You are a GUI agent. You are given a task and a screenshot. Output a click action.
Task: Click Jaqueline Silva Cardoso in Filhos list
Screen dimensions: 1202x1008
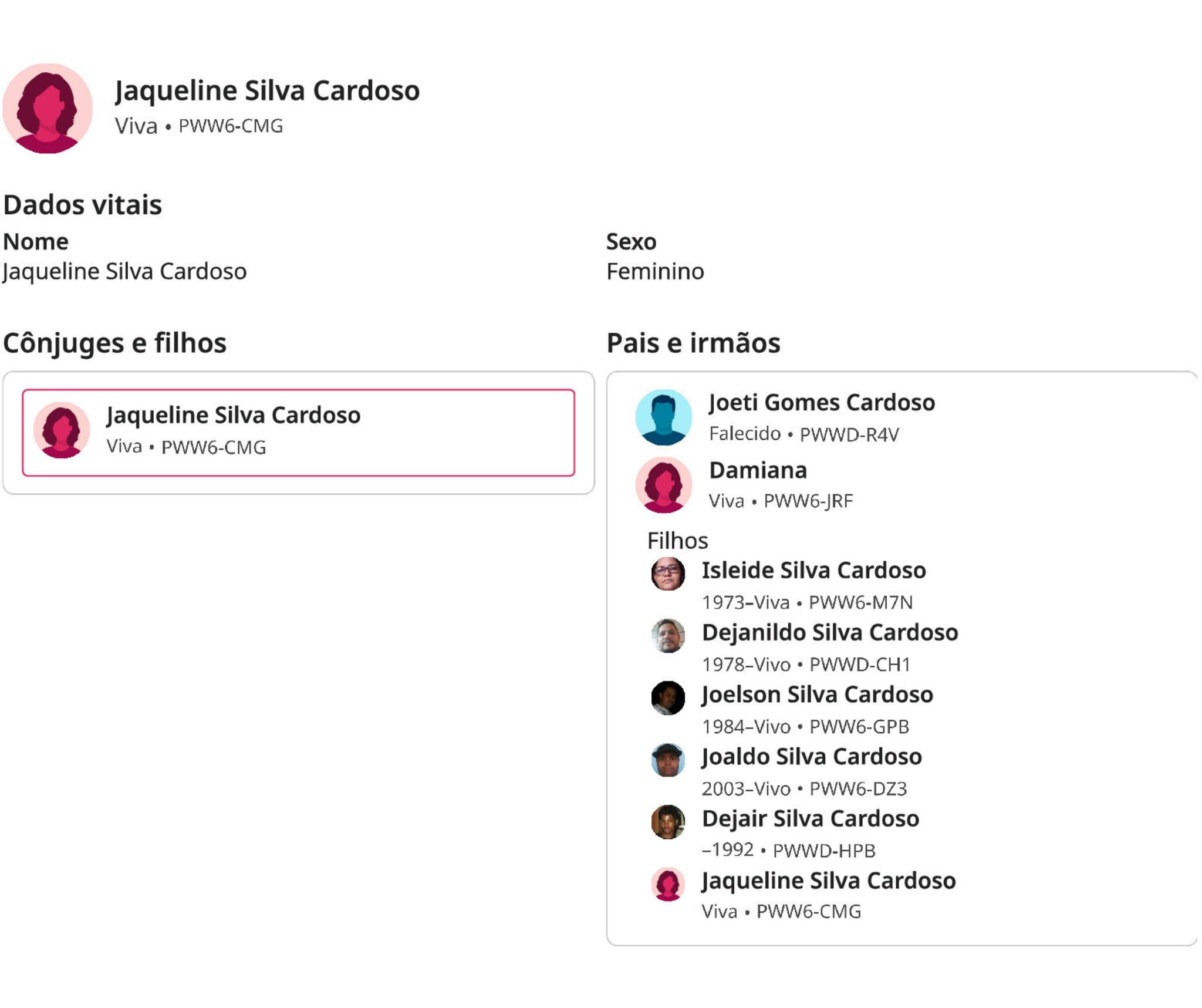[x=828, y=881]
